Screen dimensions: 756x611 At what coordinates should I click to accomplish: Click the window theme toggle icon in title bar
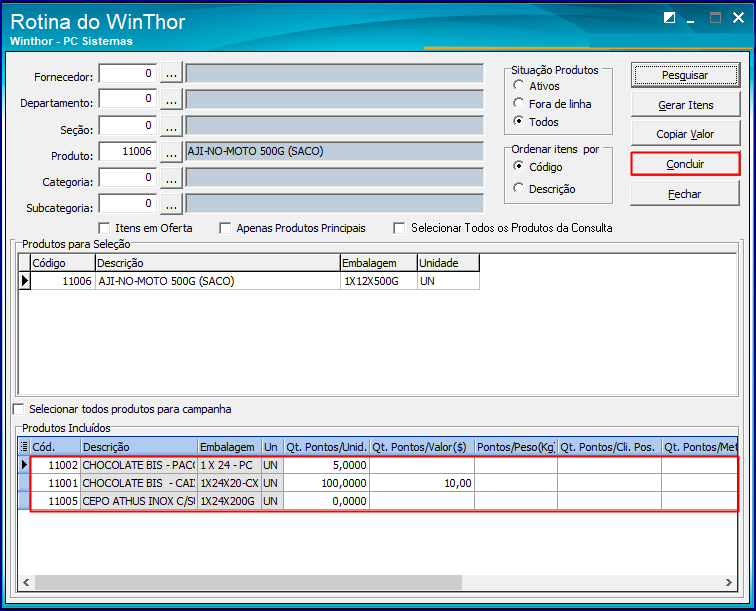669,18
